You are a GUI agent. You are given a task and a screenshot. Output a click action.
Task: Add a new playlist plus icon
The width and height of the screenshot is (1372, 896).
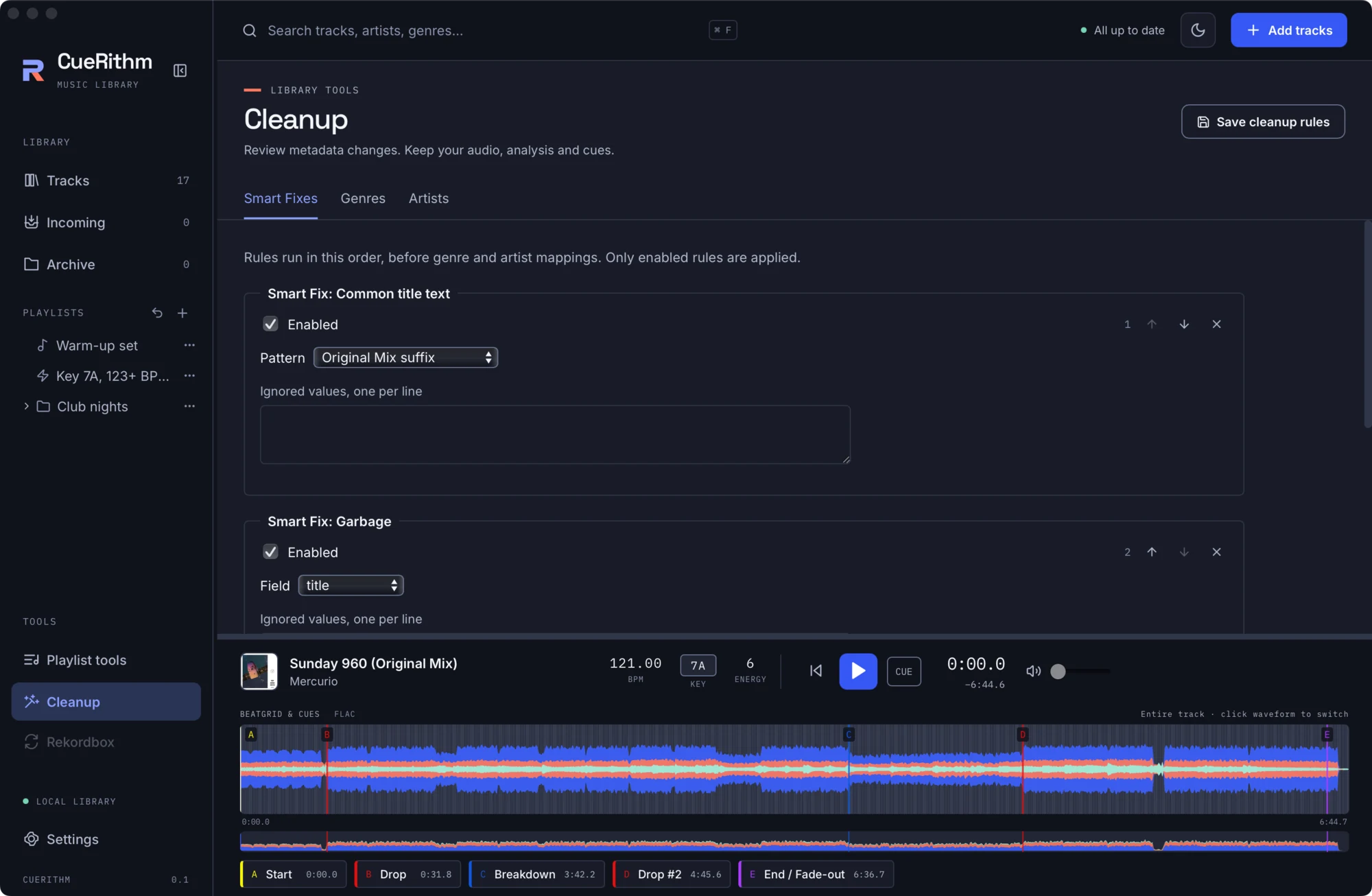pyautogui.click(x=182, y=313)
